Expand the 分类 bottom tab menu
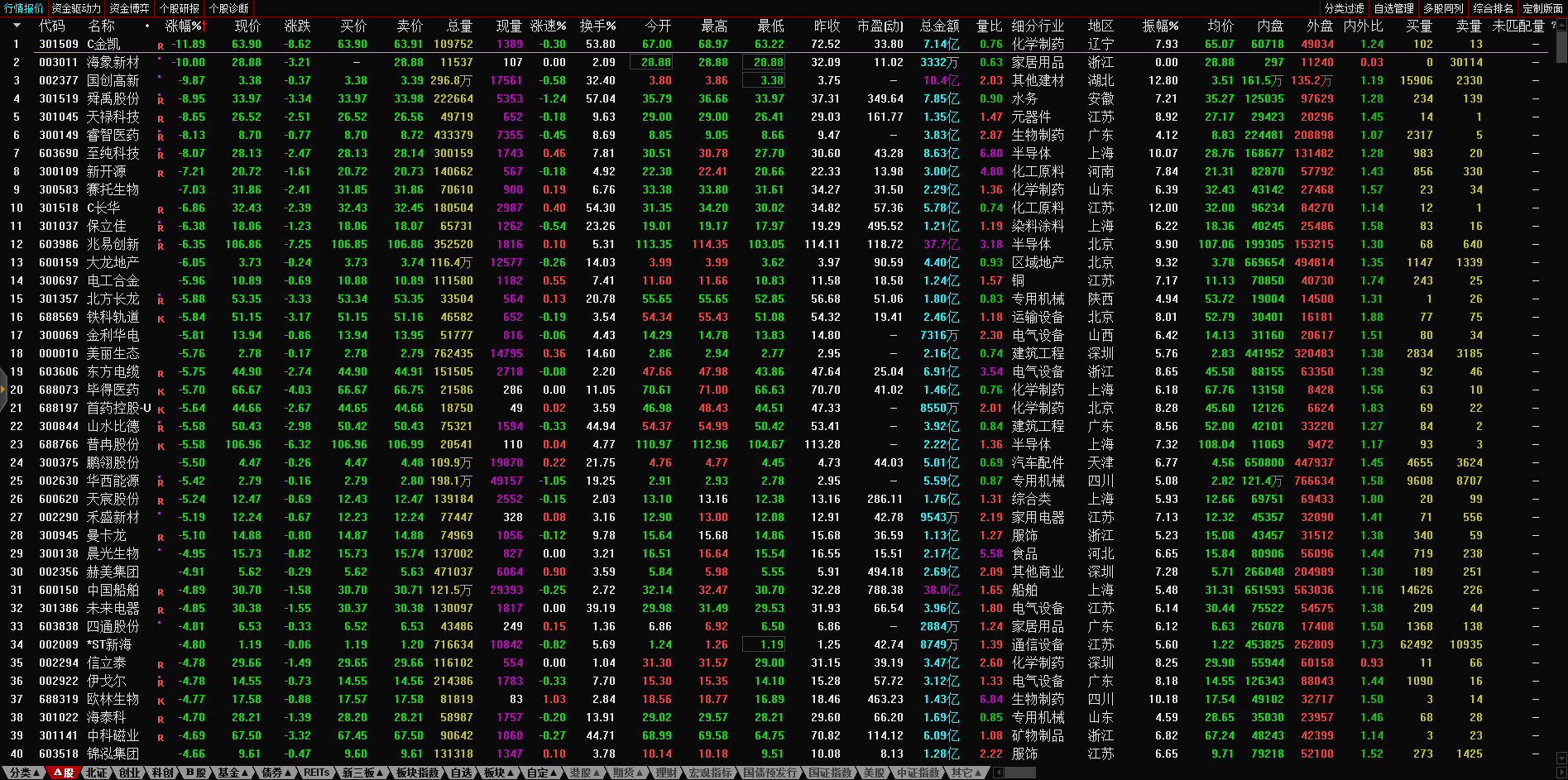 click(25, 773)
